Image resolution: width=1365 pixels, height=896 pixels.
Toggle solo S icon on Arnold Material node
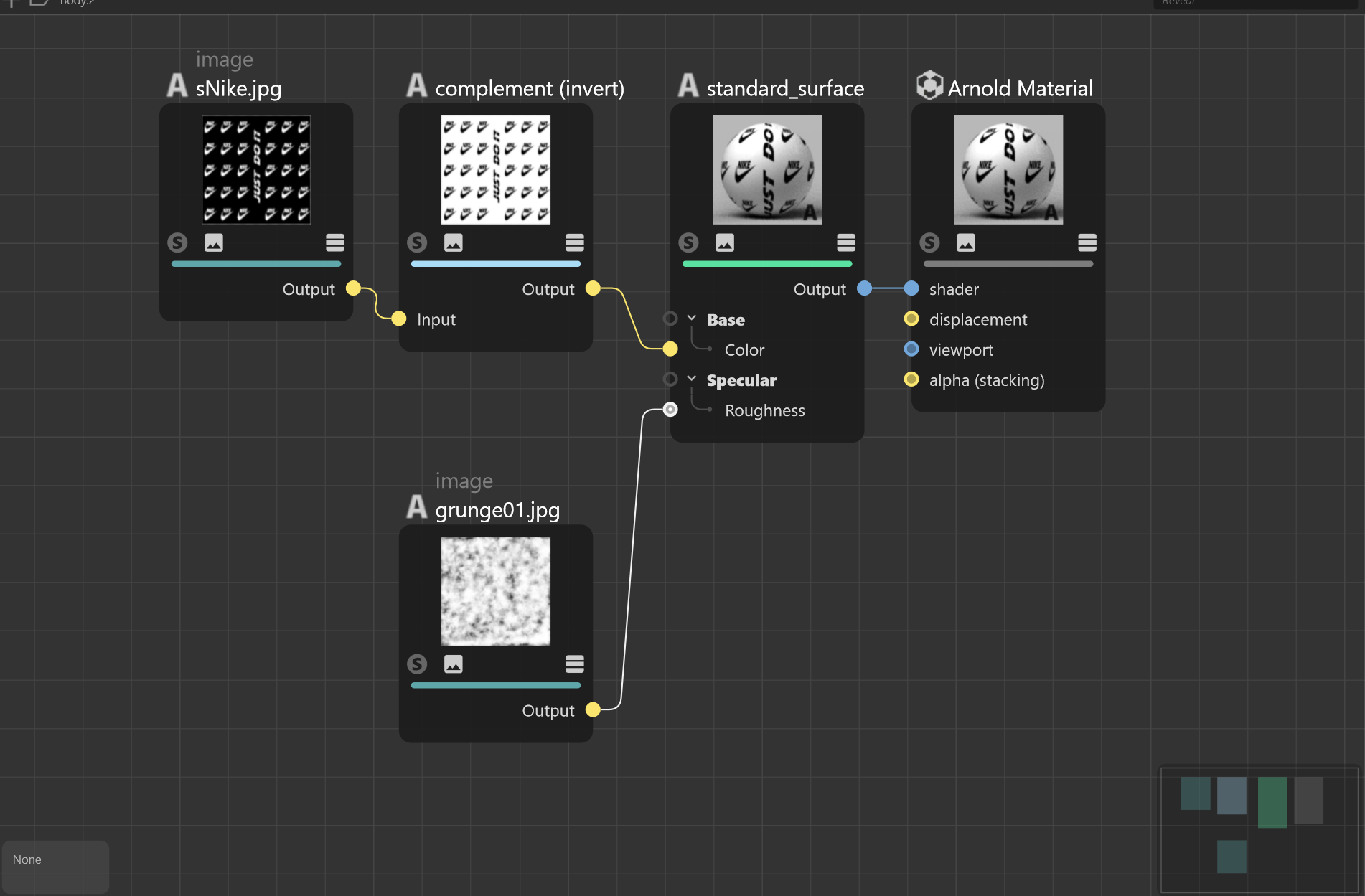click(929, 242)
